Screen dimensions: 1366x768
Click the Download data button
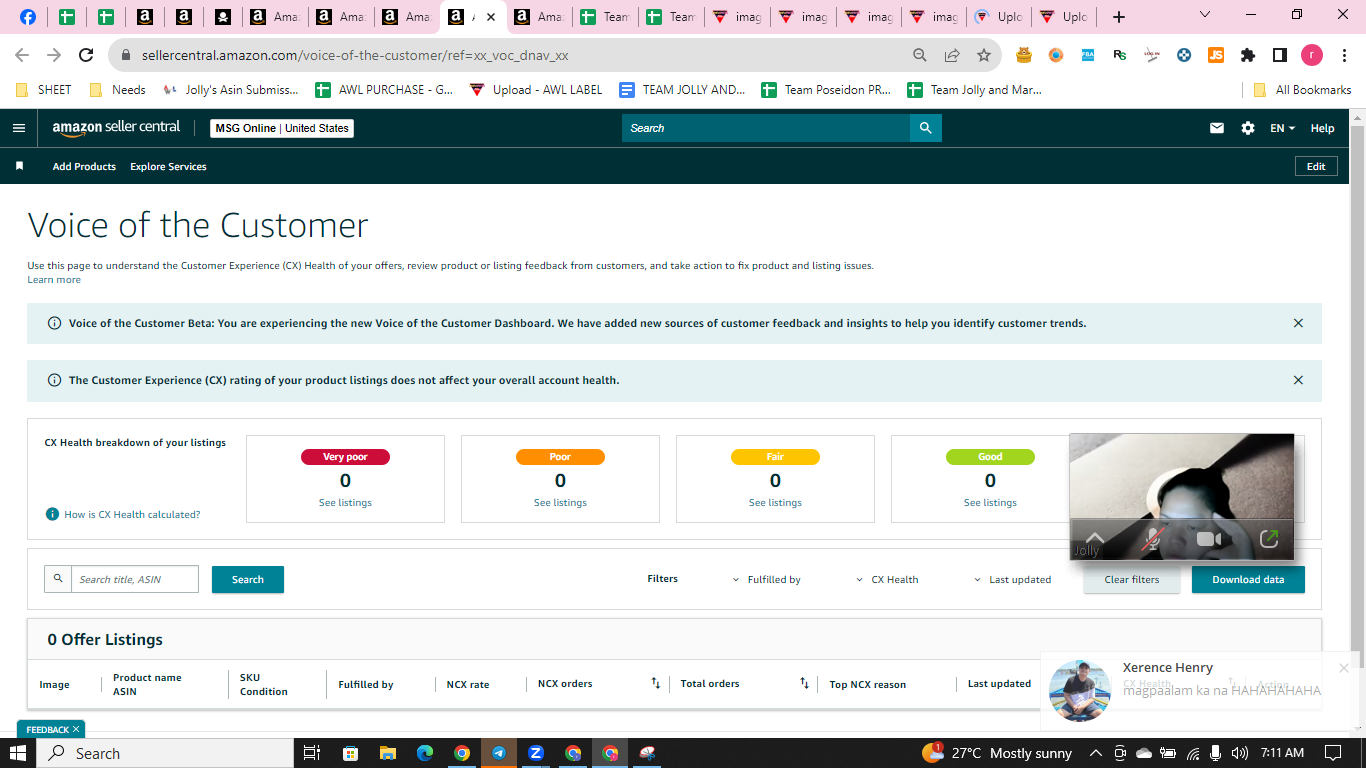[x=1248, y=579]
